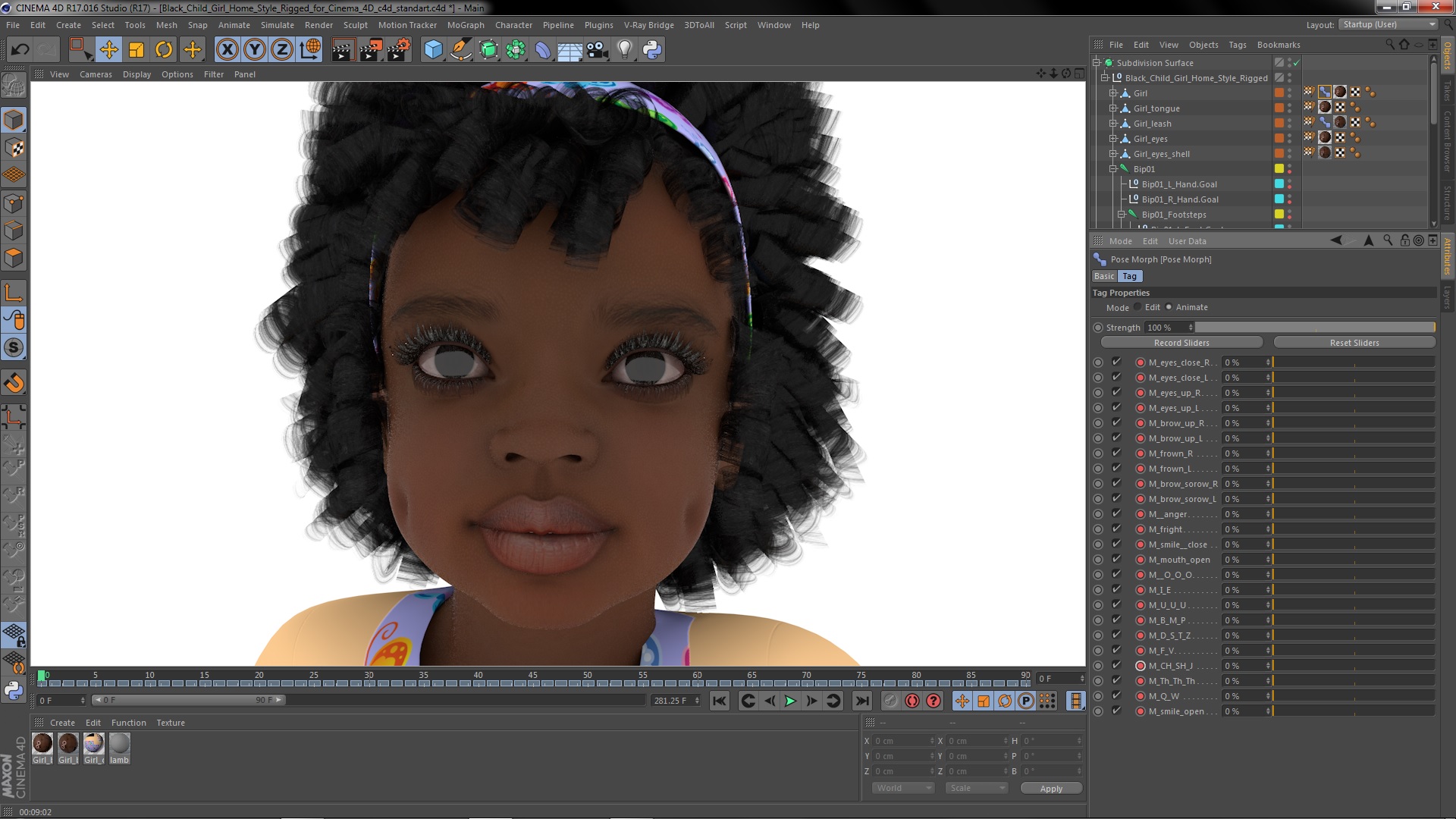This screenshot has width=1456, height=819.
Task: Toggle checkbox for M_mouth_open morph
Action: 1116,559
